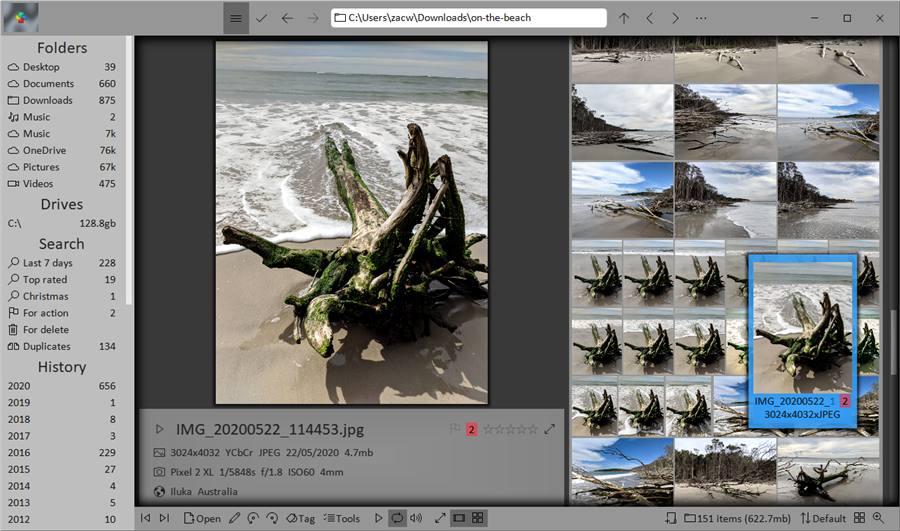Open the Tag menu

[x=301, y=518]
